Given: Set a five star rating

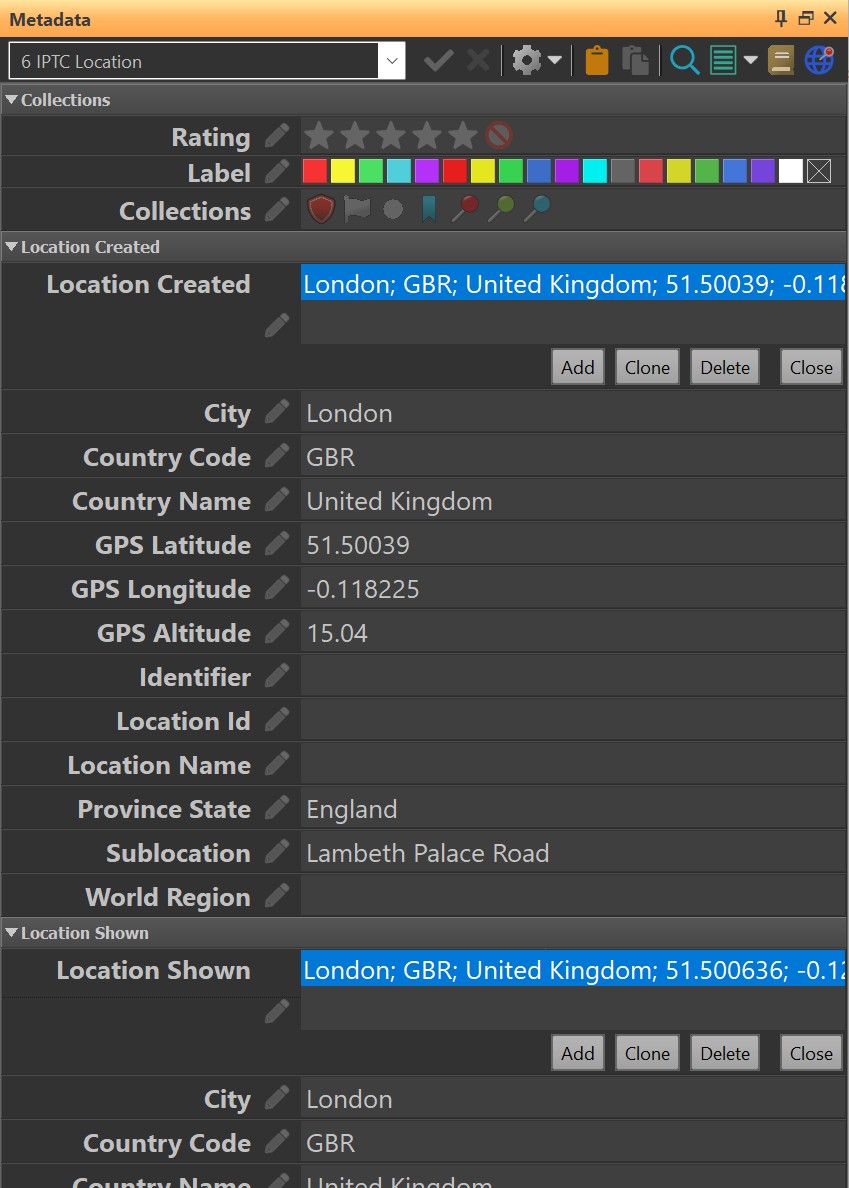Looking at the screenshot, I should 462,135.
